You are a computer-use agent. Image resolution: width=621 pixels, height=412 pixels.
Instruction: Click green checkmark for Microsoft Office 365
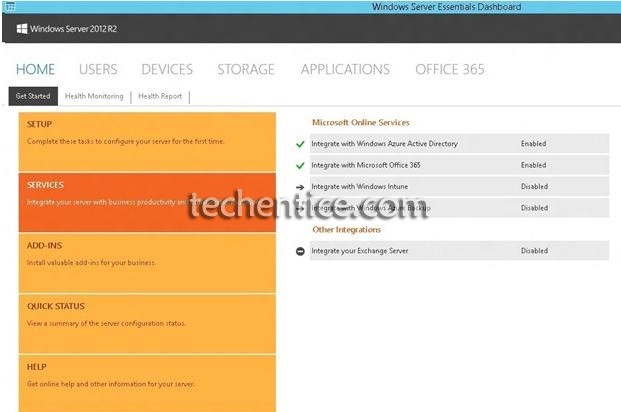coord(300,166)
